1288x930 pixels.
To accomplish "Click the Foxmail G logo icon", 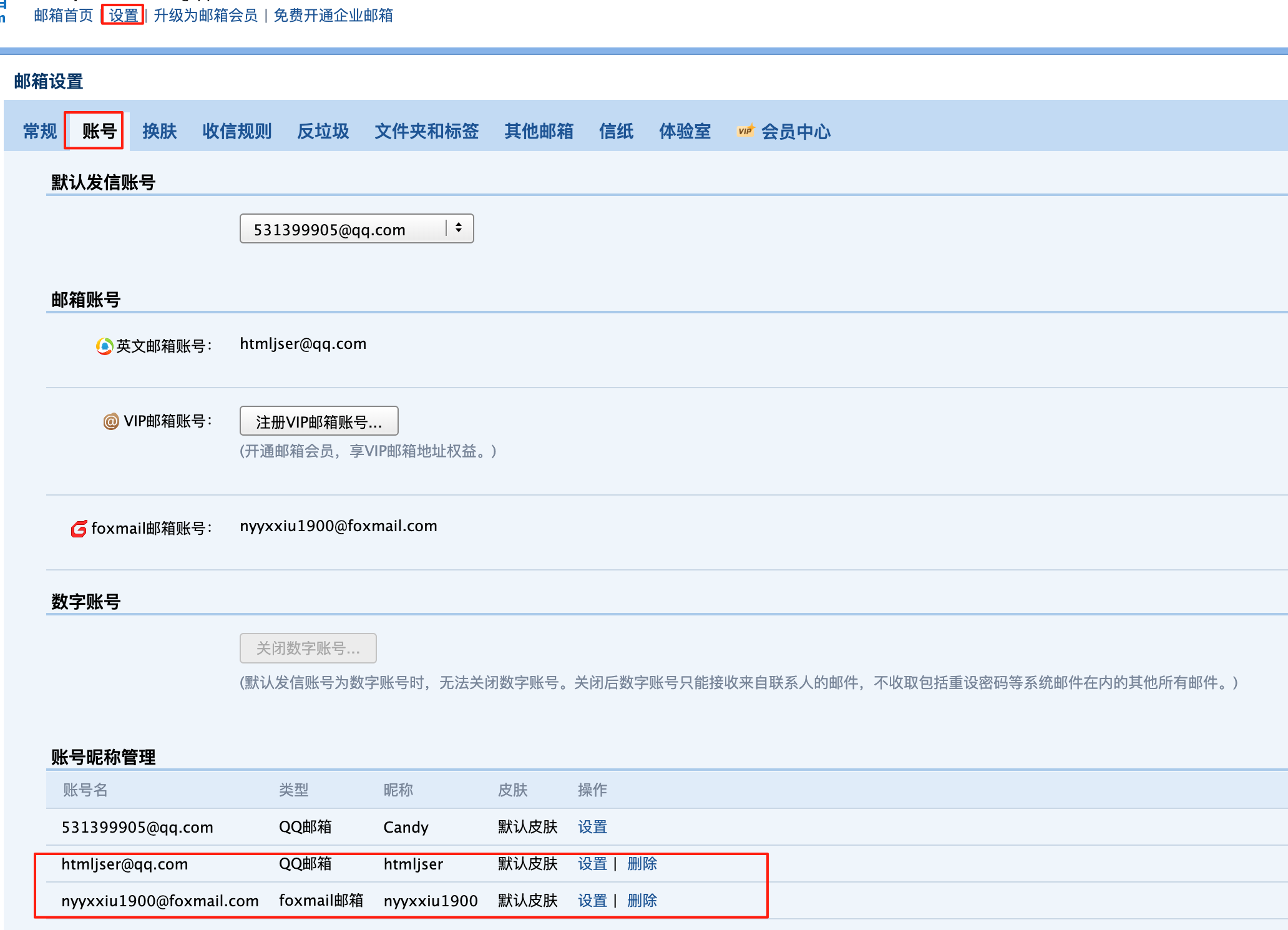I will (x=78, y=529).
